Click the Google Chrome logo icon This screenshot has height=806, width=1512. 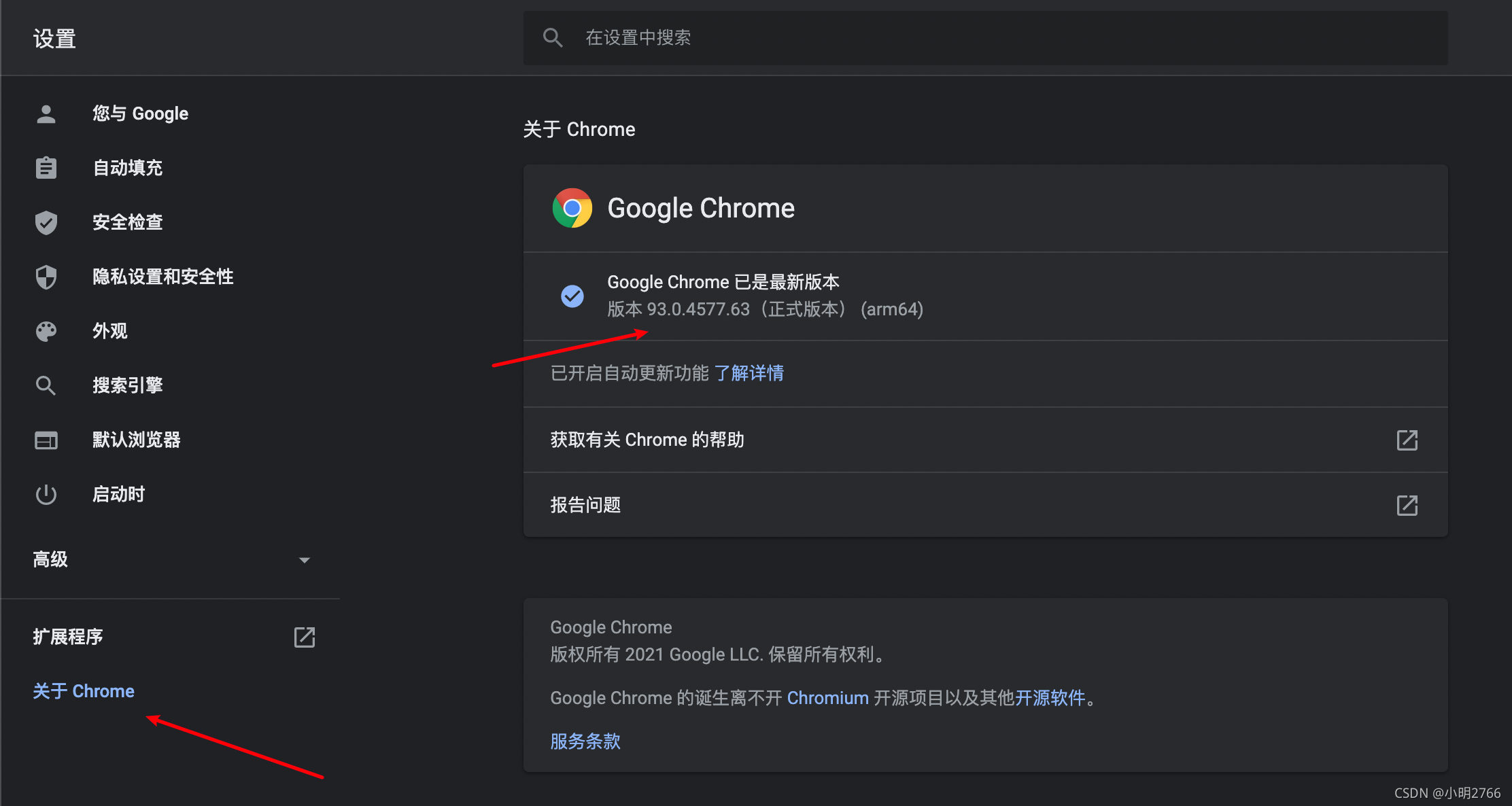pyautogui.click(x=572, y=208)
